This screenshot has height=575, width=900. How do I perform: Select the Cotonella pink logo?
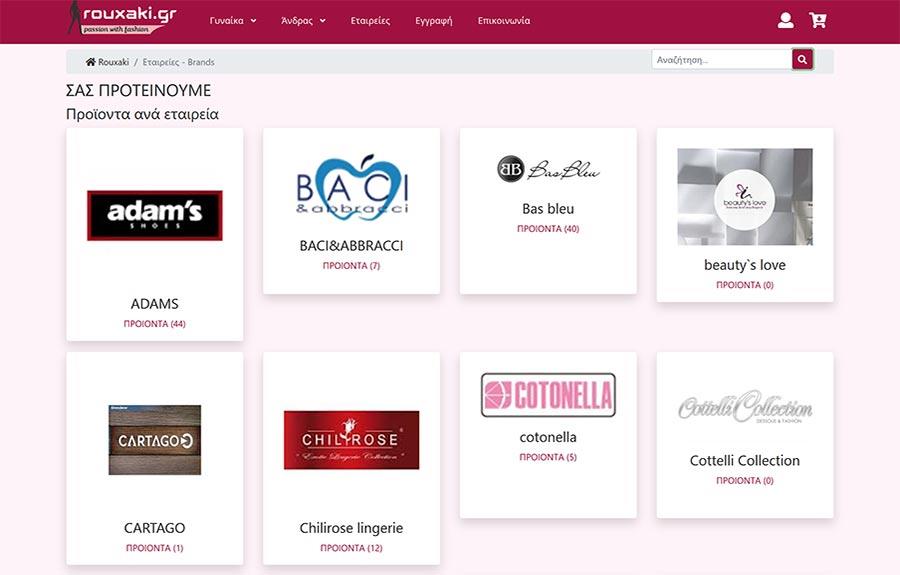point(548,395)
